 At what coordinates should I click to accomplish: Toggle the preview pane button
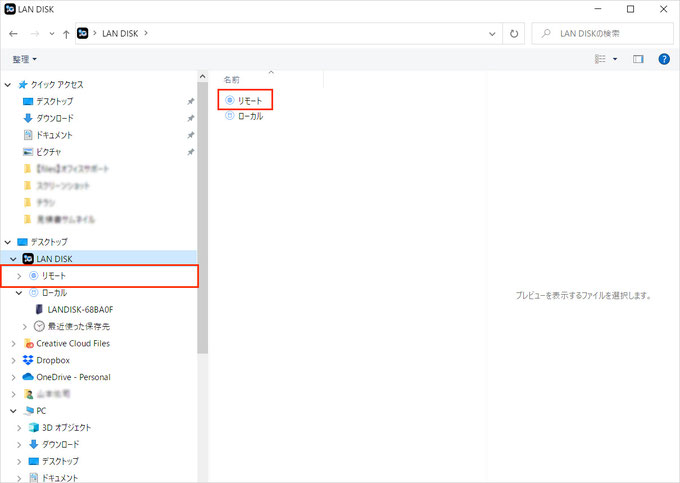[x=638, y=59]
